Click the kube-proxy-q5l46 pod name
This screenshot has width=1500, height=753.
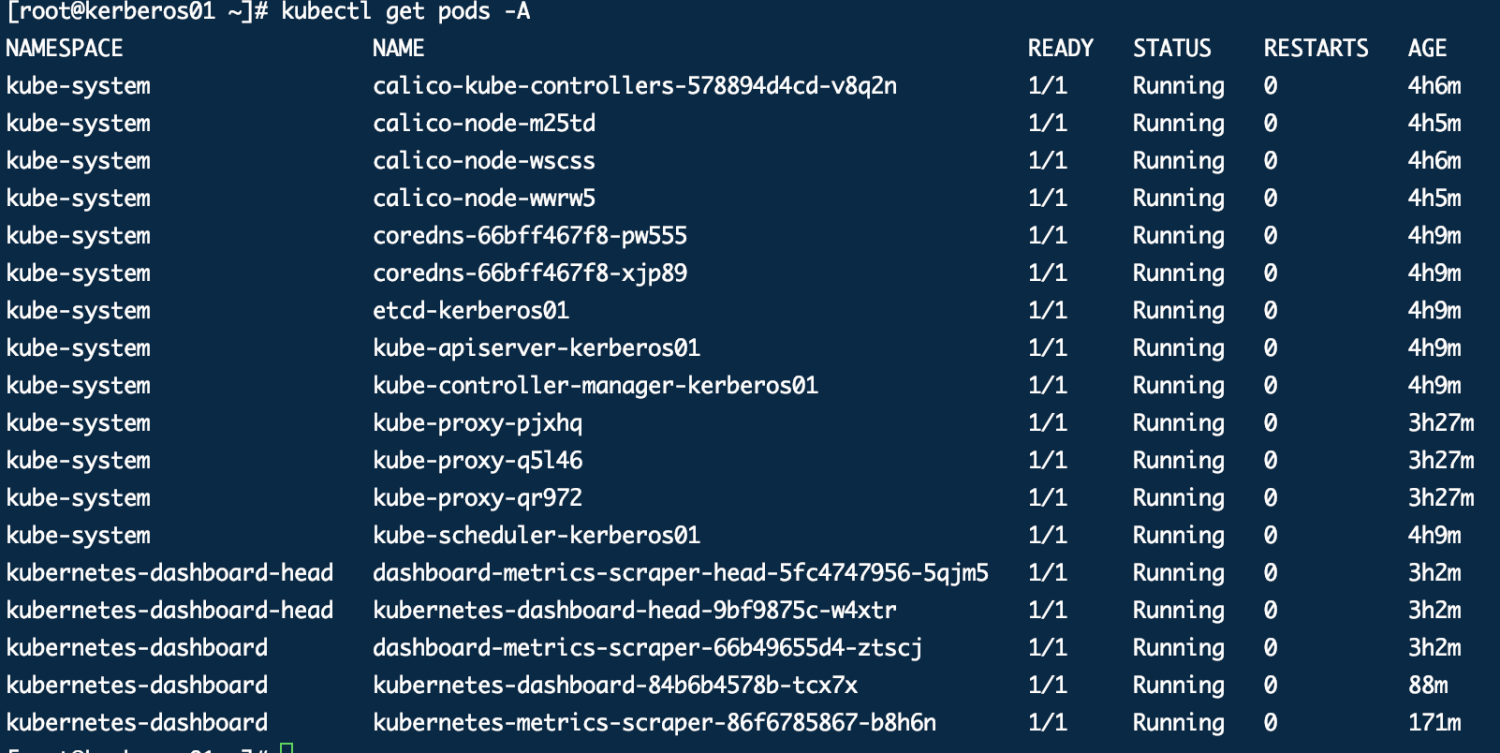click(477, 460)
